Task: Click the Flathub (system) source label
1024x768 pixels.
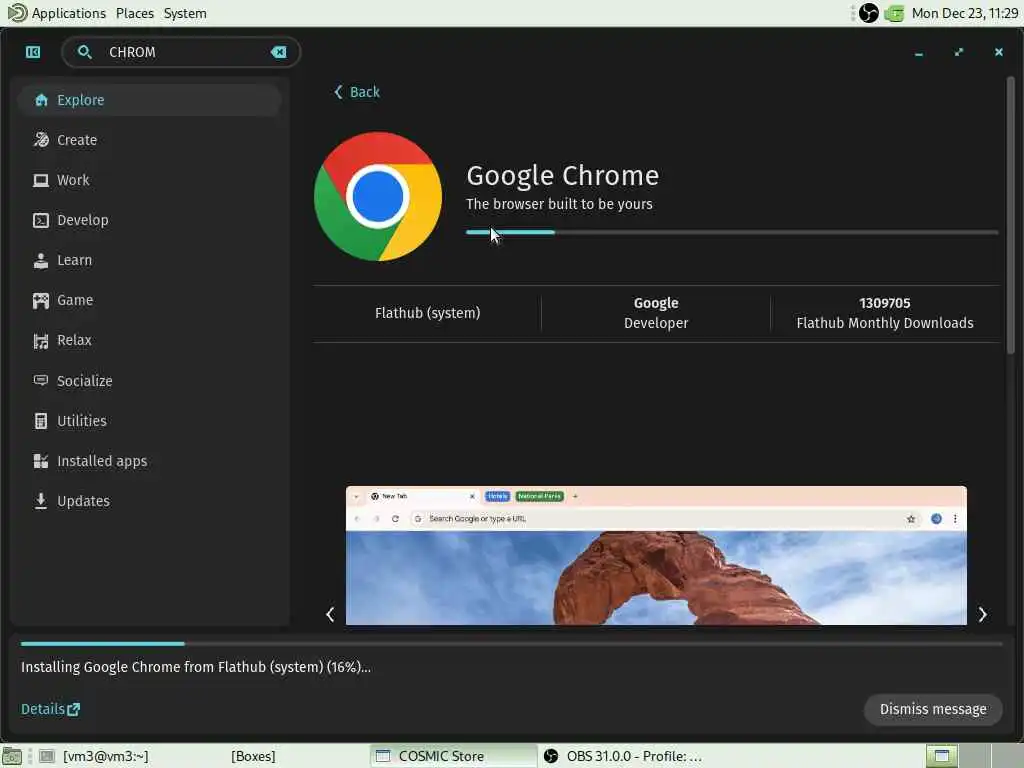Action: click(x=428, y=313)
